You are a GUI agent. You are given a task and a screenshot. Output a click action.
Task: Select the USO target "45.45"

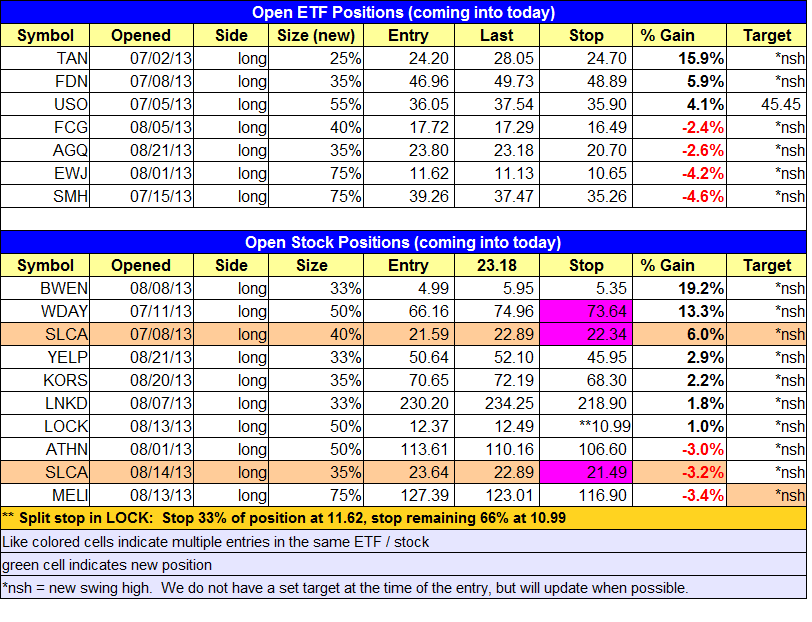click(766, 104)
